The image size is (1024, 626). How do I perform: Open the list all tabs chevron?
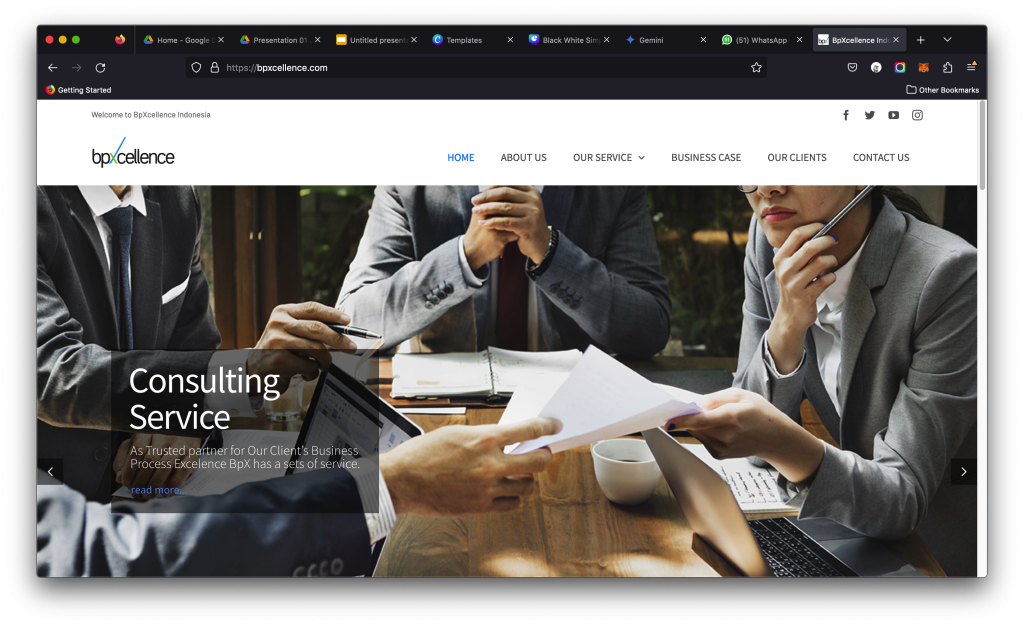click(x=947, y=40)
